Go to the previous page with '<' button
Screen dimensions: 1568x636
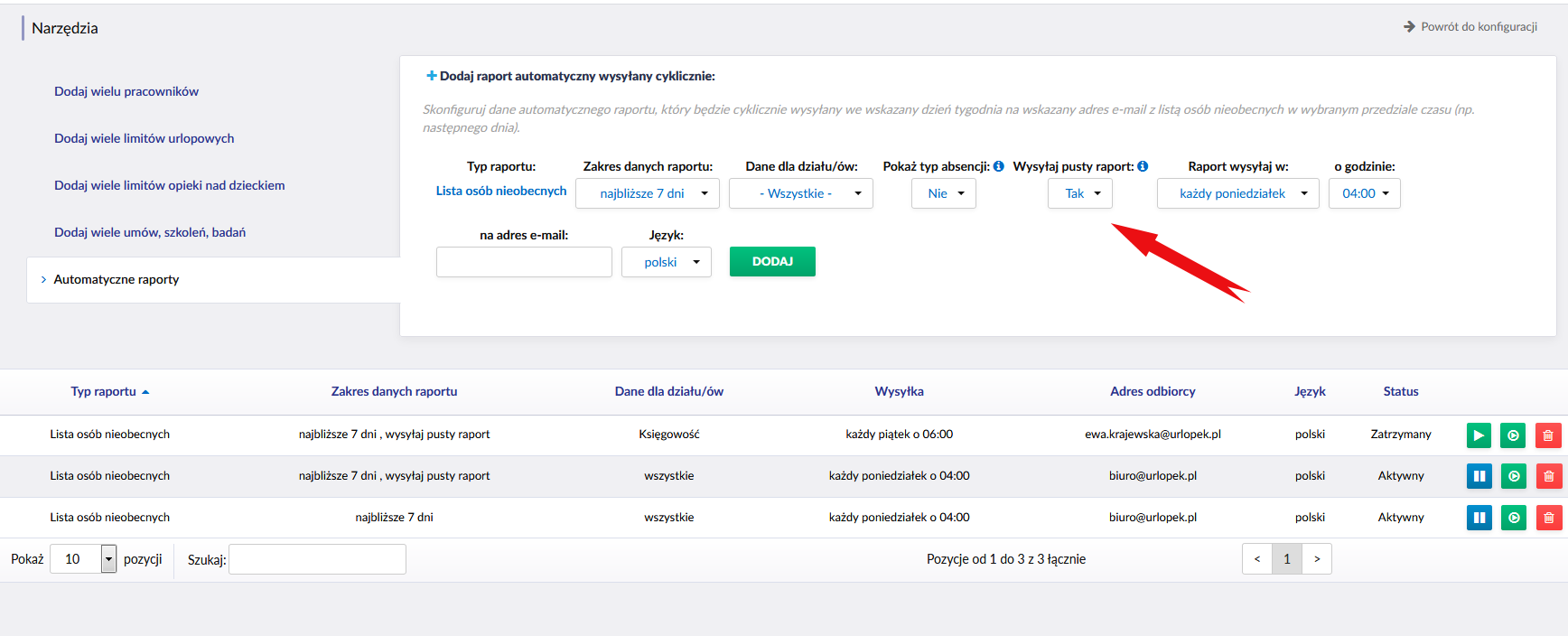pyautogui.click(x=1257, y=559)
